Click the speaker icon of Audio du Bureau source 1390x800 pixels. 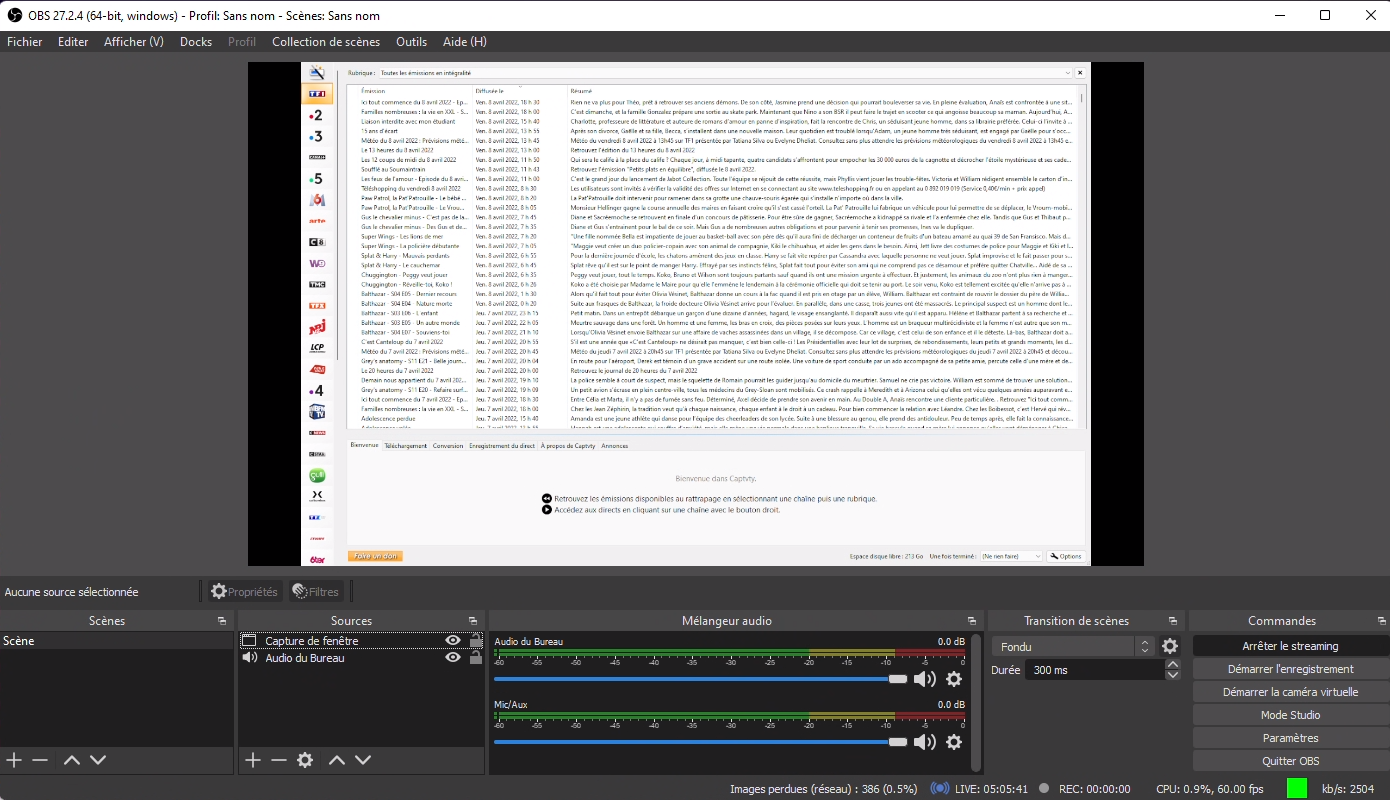click(x=249, y=658)
